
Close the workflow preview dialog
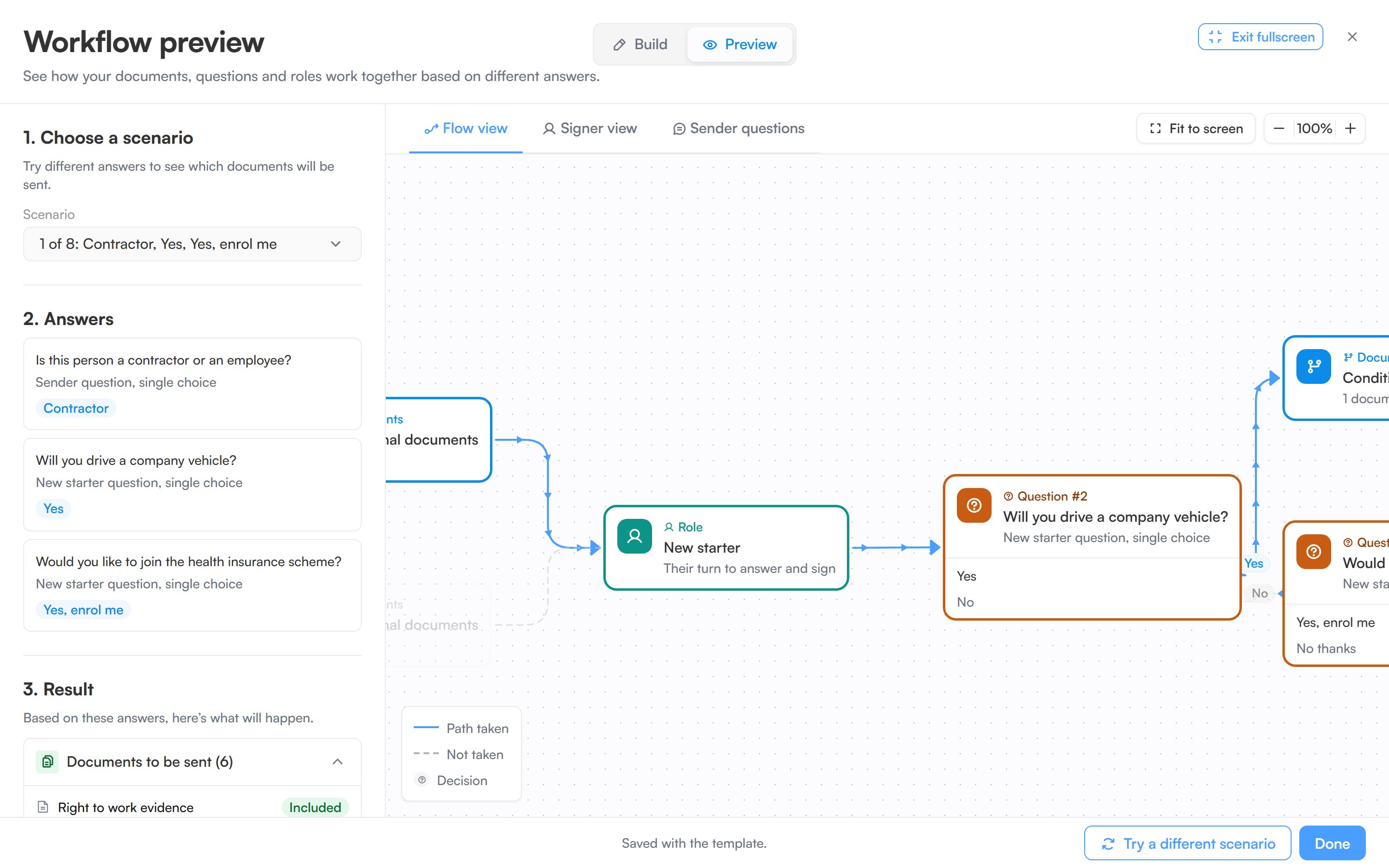tap(1352, 37)
